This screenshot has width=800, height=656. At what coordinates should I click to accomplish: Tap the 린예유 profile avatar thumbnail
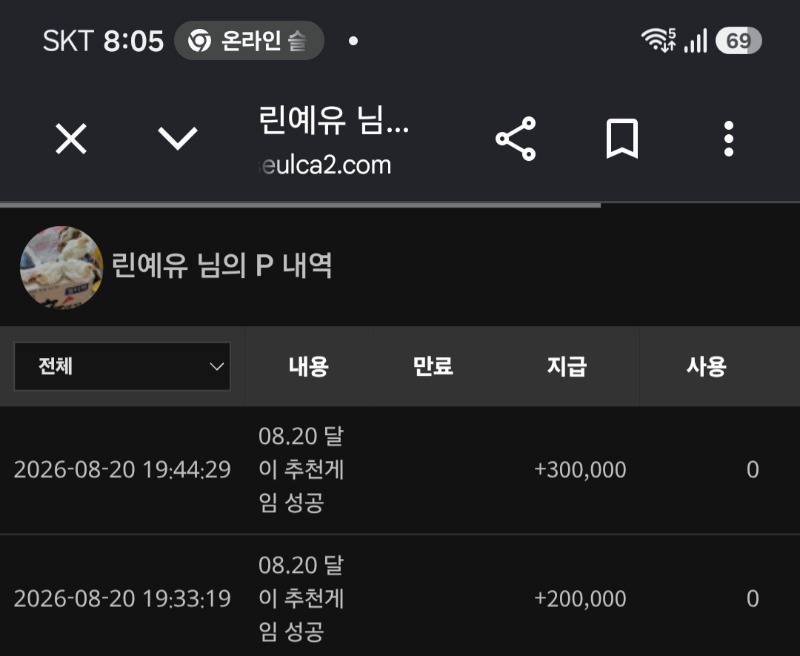point(62,267)
